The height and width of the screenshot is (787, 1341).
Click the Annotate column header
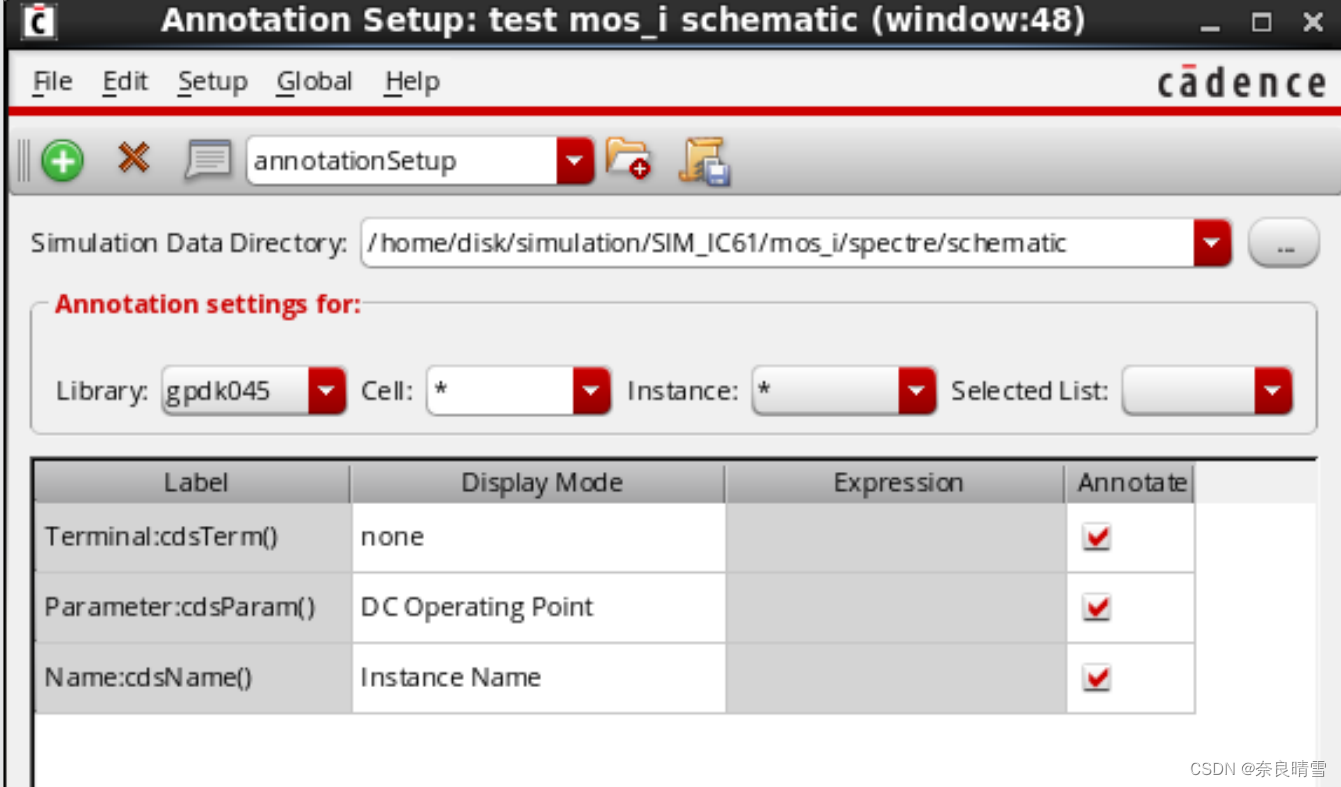[x=1131, y=483]
